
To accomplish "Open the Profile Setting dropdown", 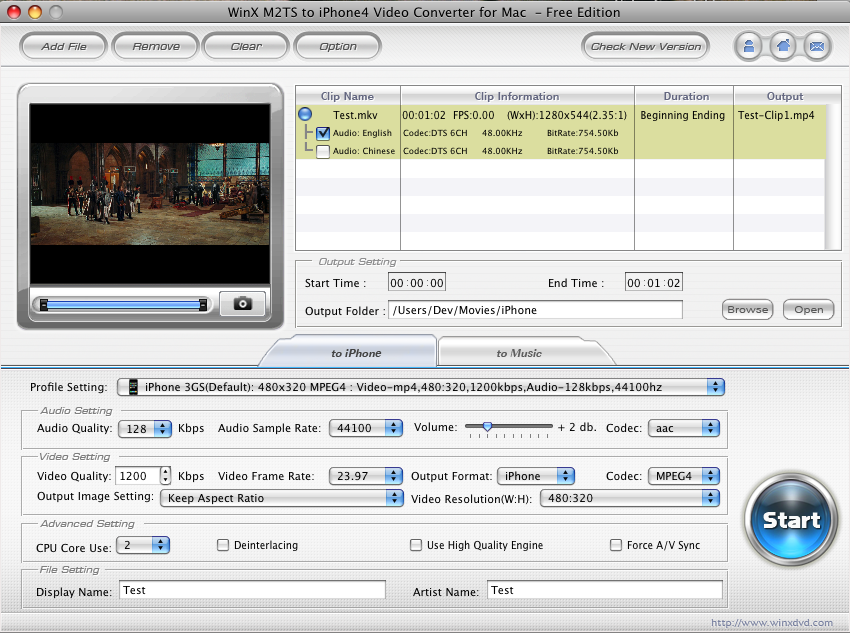I will pyautogui.click(x=421, y=387).
